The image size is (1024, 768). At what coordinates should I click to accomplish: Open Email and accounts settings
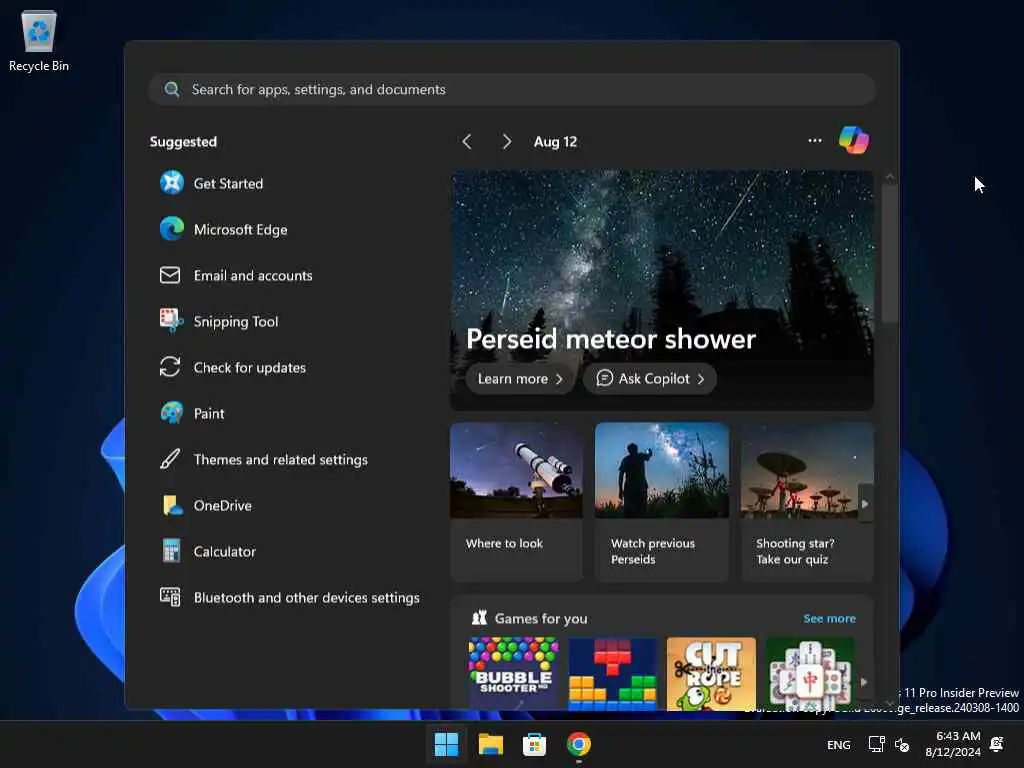(x=236, y=276)
